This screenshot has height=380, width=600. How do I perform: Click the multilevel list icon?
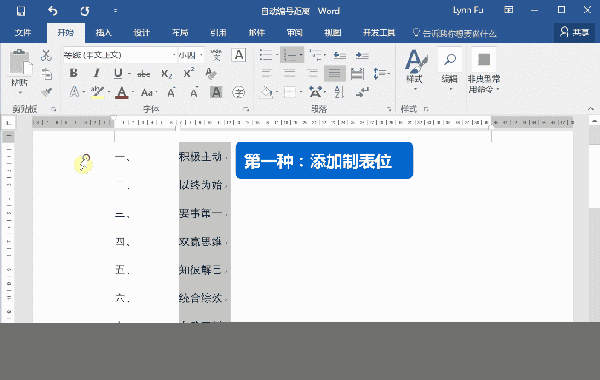[x=316, y=55]
